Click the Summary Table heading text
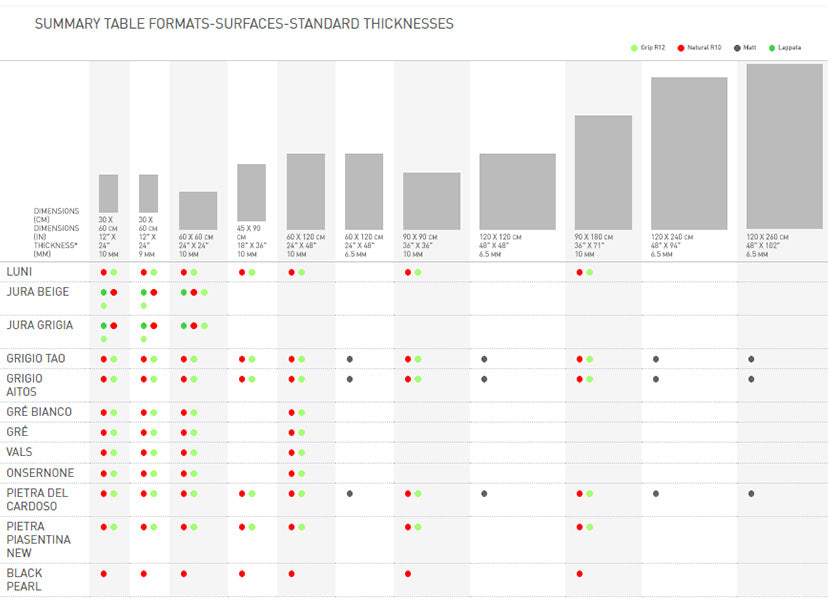The image size is (828, 600). [x=244, y=23]
